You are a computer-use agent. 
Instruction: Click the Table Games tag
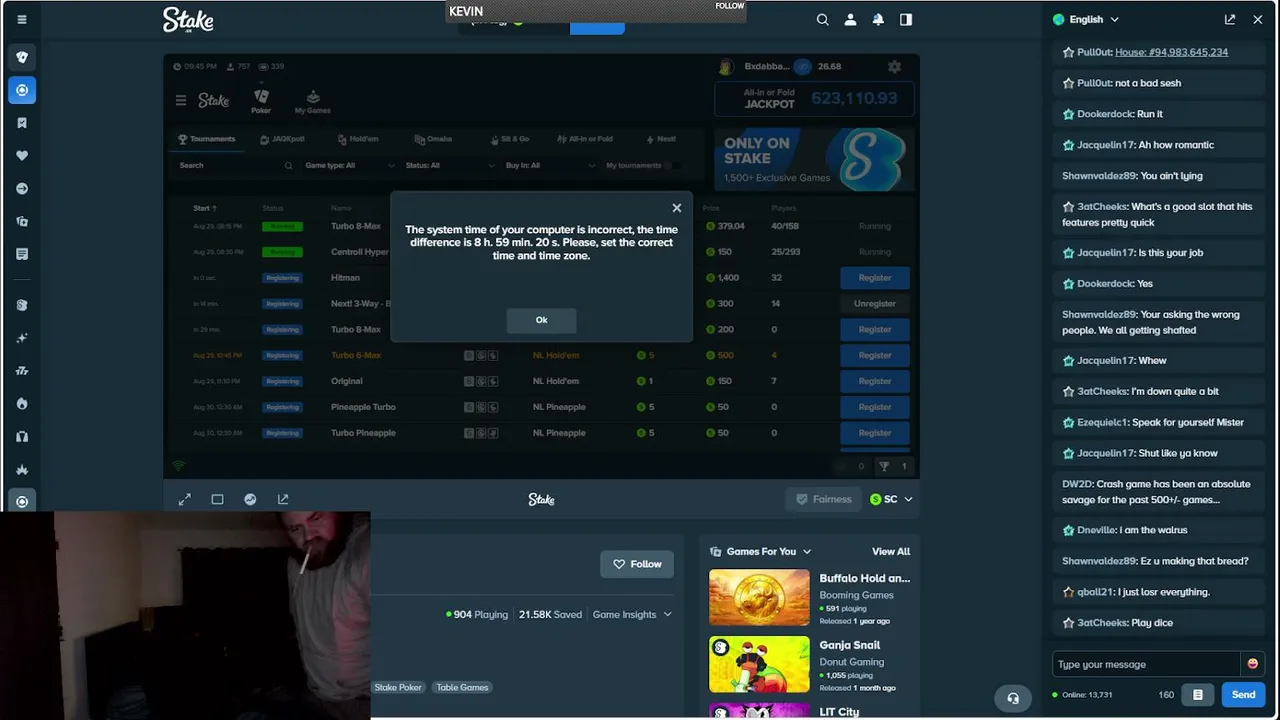point(462,687)
